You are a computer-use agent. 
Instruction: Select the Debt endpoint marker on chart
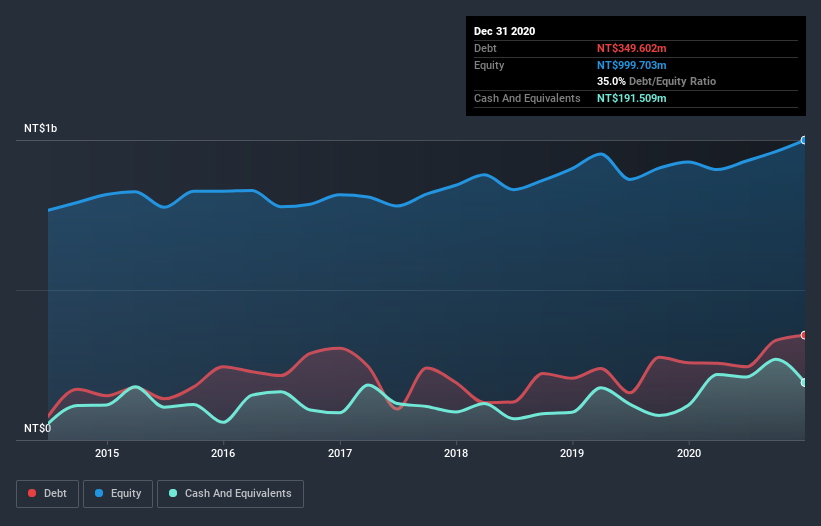[804, 335]
